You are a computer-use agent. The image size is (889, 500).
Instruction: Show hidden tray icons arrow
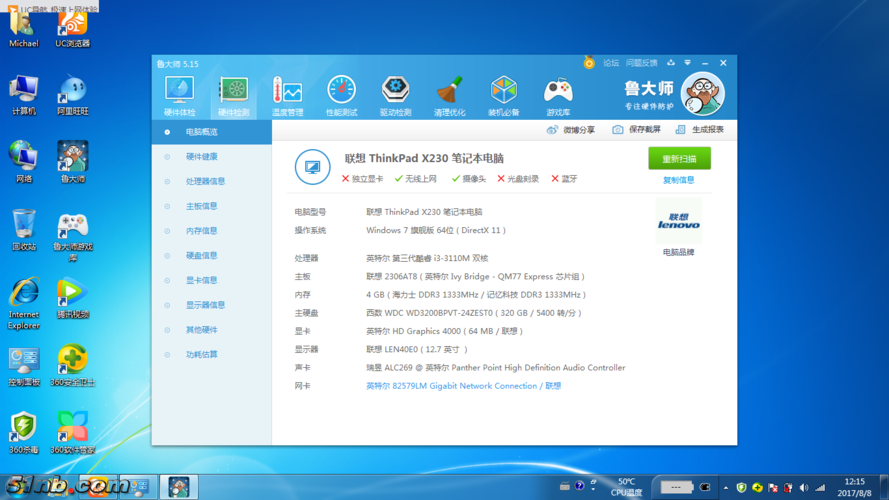(726, 488)
